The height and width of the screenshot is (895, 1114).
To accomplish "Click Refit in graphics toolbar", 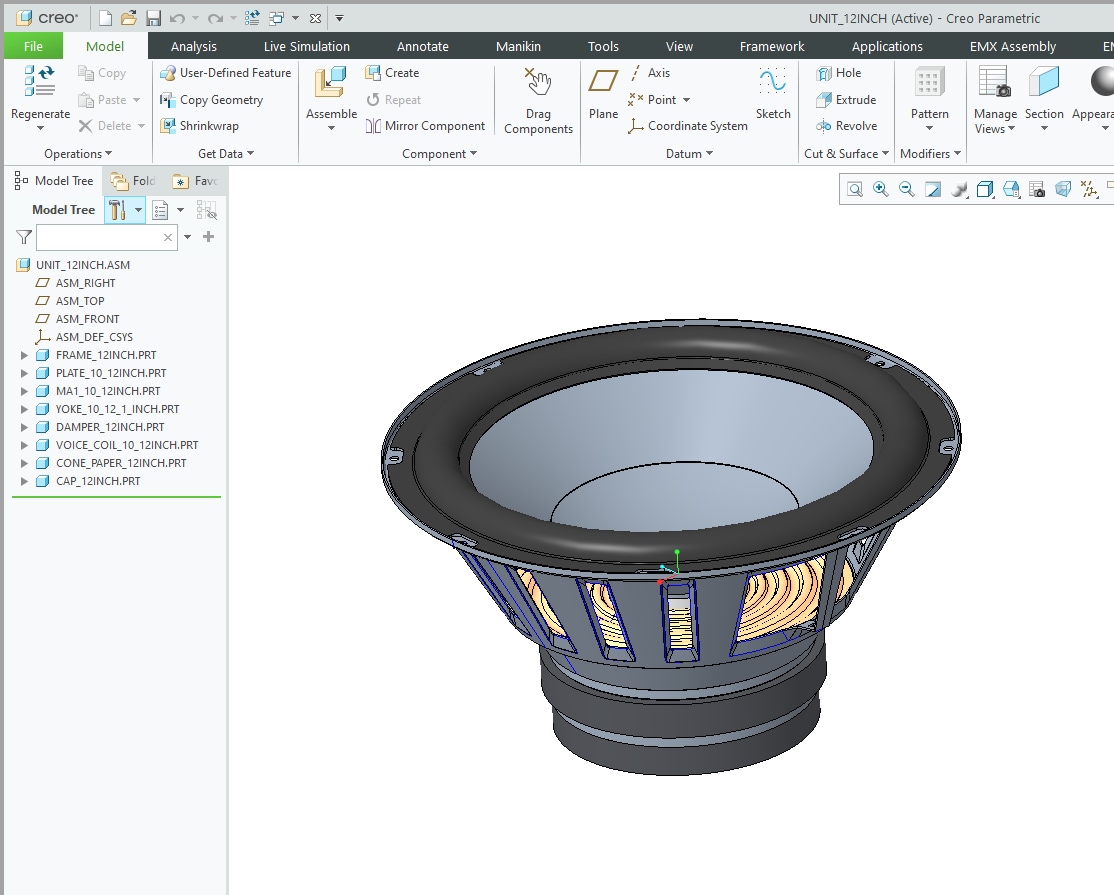I will [855, 189].
